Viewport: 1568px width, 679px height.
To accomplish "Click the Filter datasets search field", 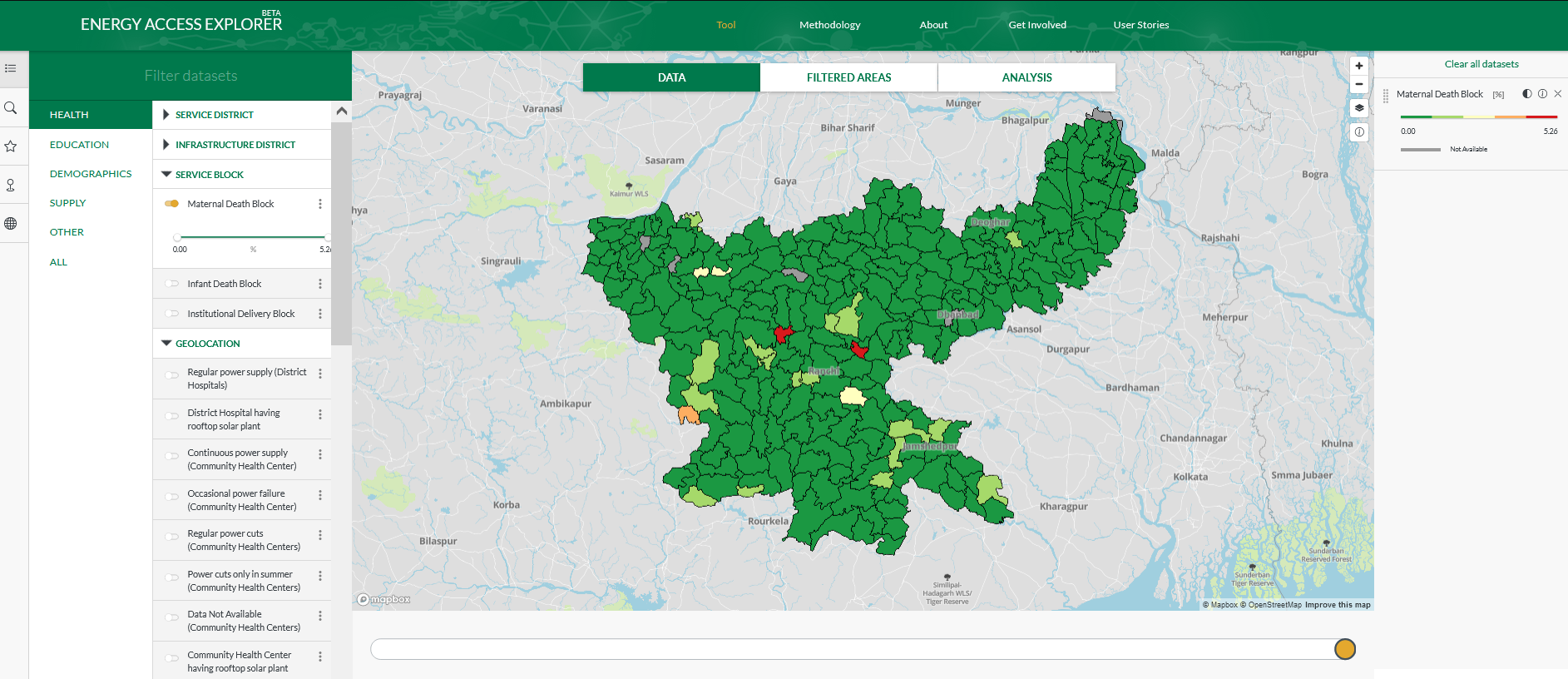I will pos(190,76).
